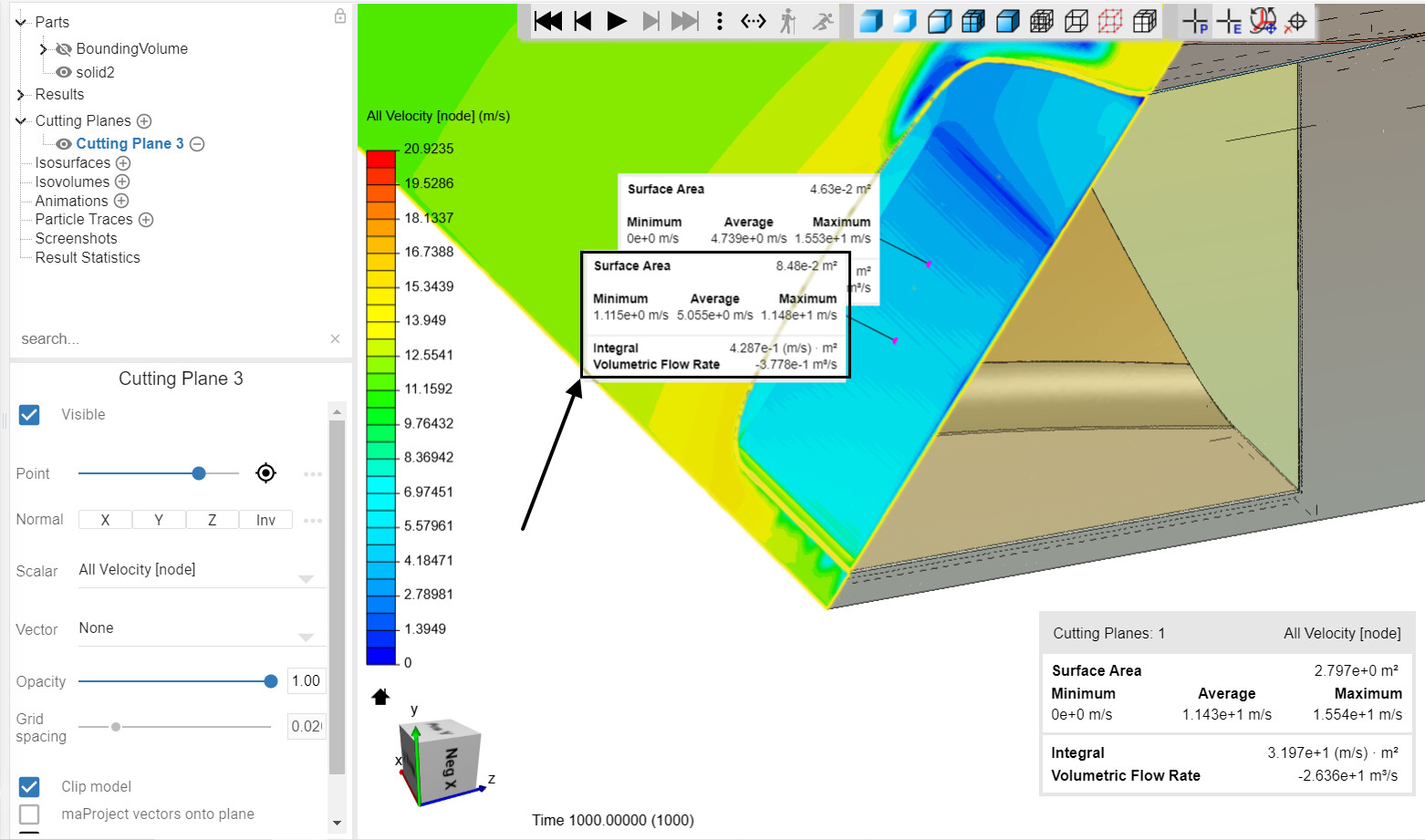Open Result Statistics in the tree

click(88, 258)
